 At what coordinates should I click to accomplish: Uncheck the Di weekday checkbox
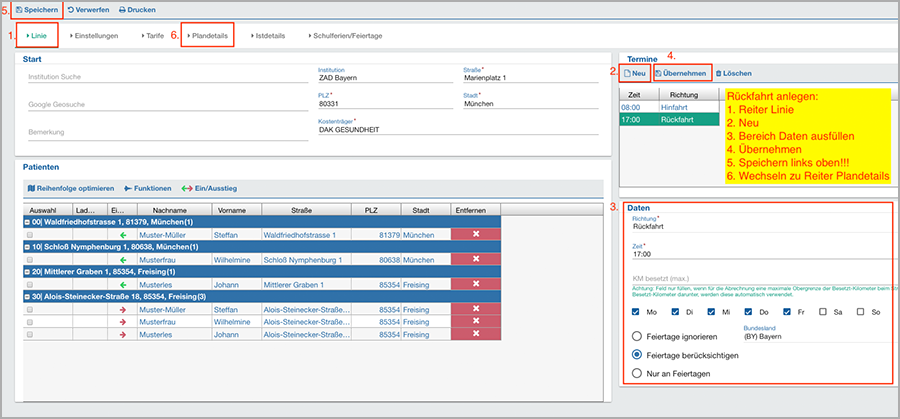[675, 312]
